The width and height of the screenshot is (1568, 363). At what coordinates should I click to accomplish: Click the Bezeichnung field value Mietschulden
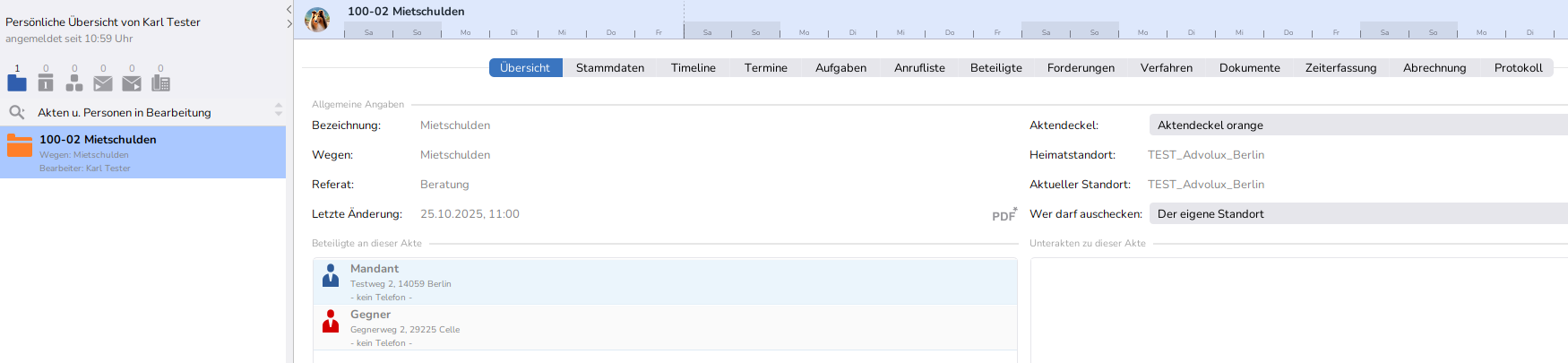(455, 125)
